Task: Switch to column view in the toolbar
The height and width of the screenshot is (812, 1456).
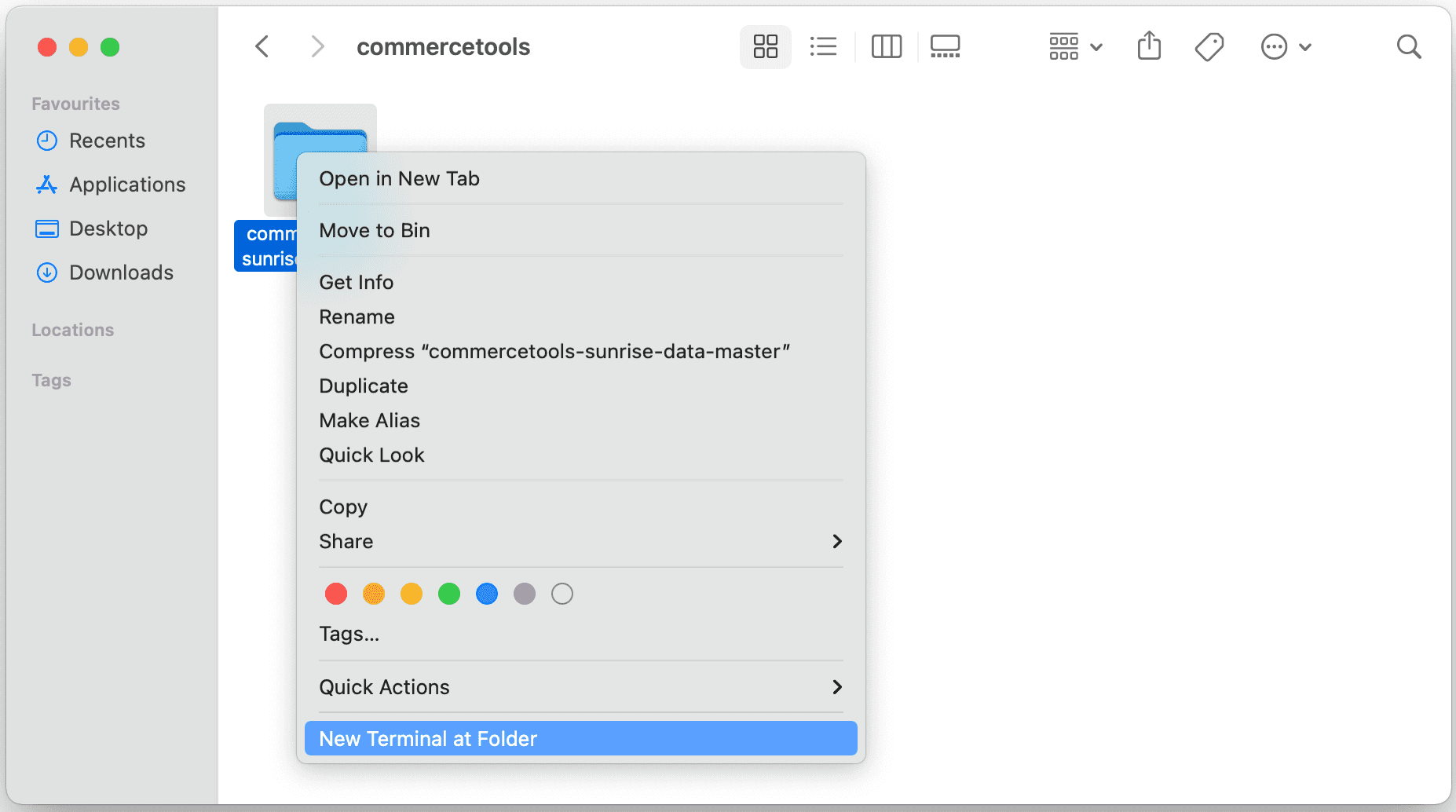Action: tap(887, 47)
